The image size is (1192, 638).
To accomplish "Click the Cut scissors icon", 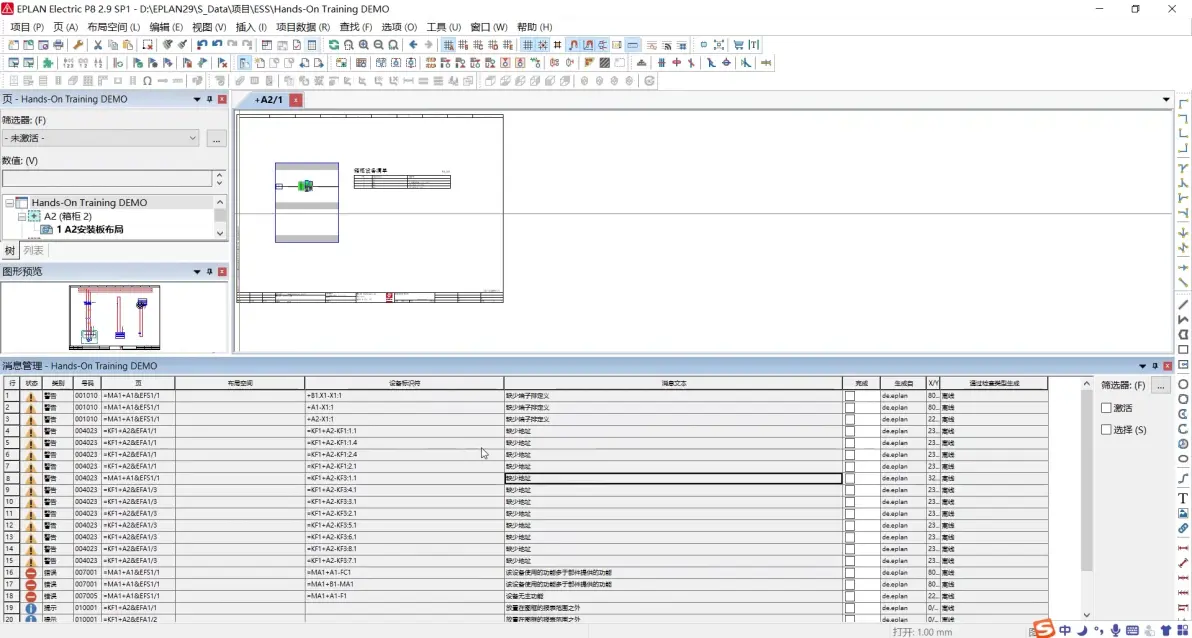I will [x=98, y=45].
